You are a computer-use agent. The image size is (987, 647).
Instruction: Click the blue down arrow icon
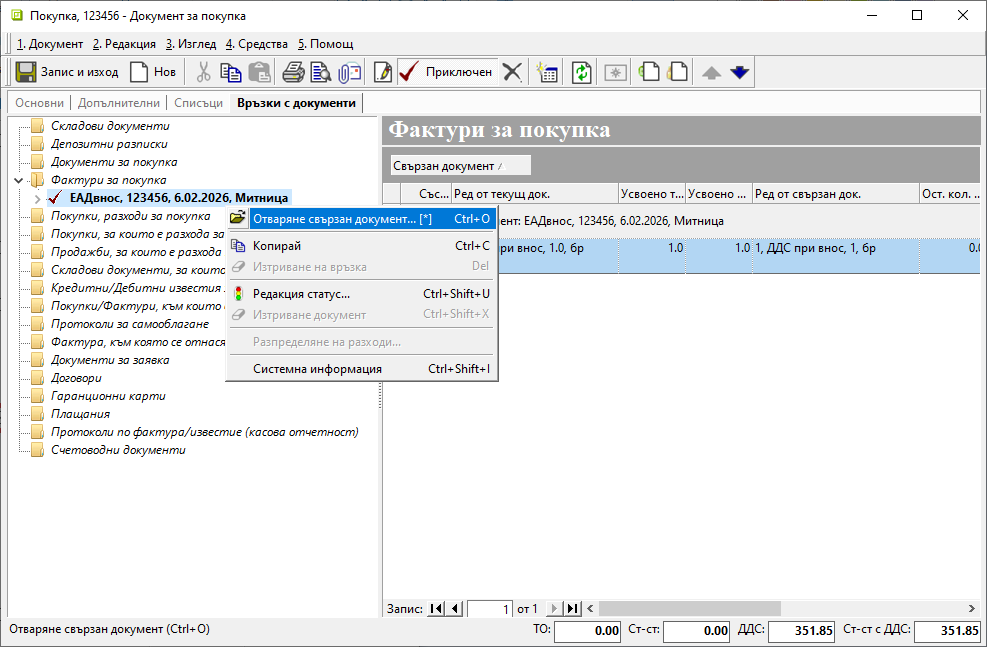[739, 72]
